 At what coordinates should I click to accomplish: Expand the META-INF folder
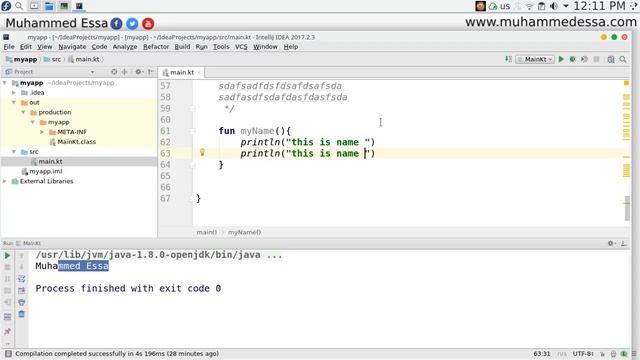click(x=42, y=132)
